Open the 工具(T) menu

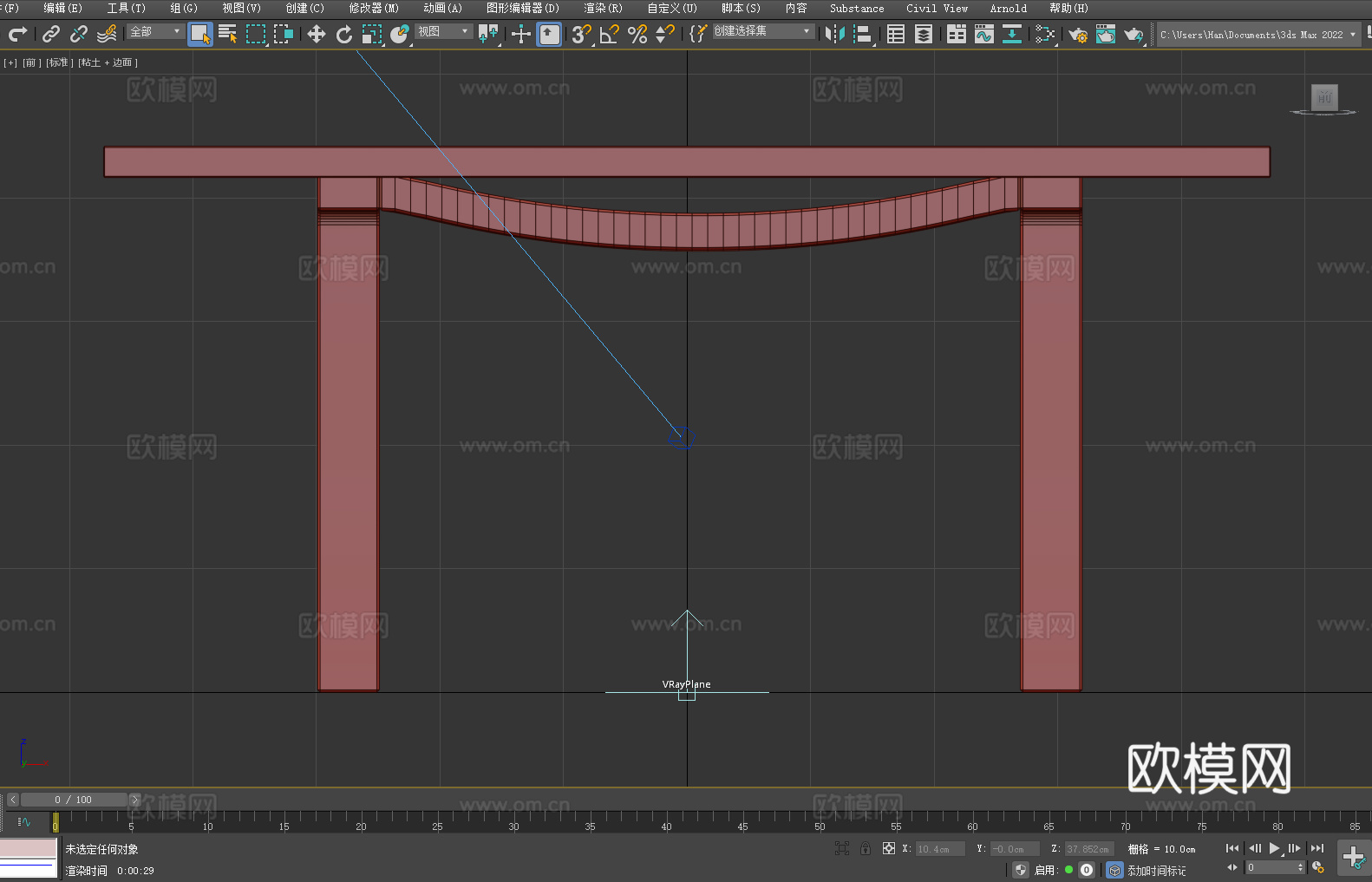coord(126,8)
